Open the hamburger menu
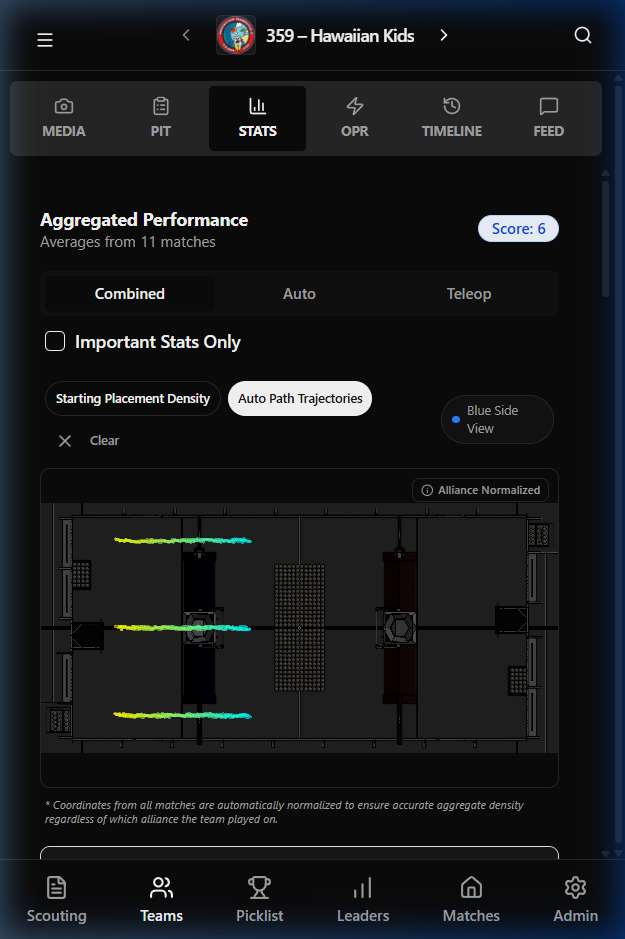Image resolution: width=625 pixels, height=939 pixels. click(45, 40)
